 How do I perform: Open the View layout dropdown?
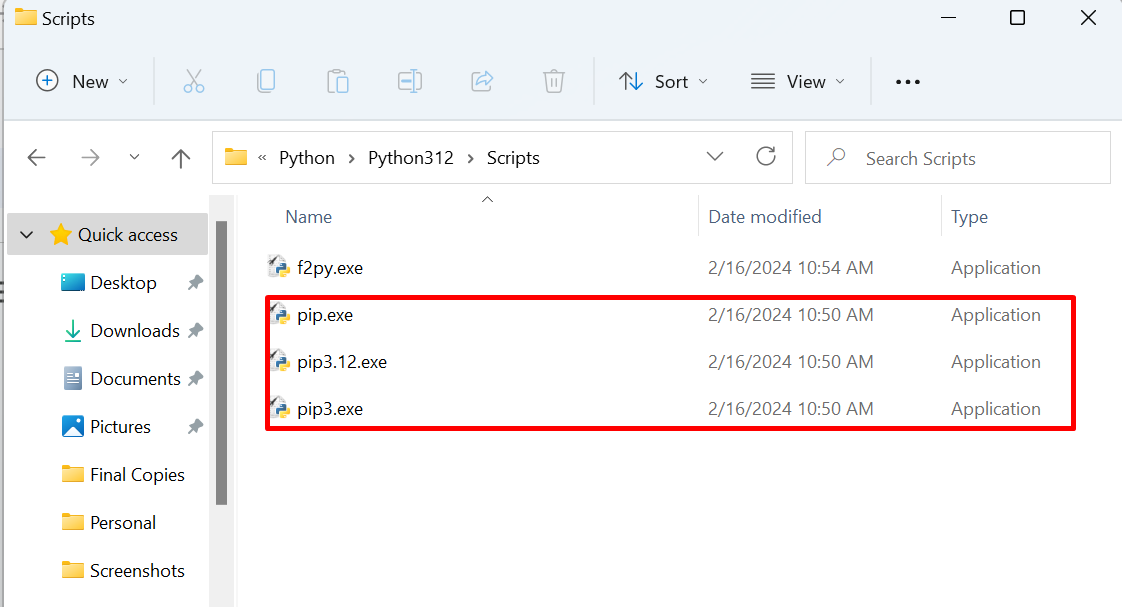point(798,82)
